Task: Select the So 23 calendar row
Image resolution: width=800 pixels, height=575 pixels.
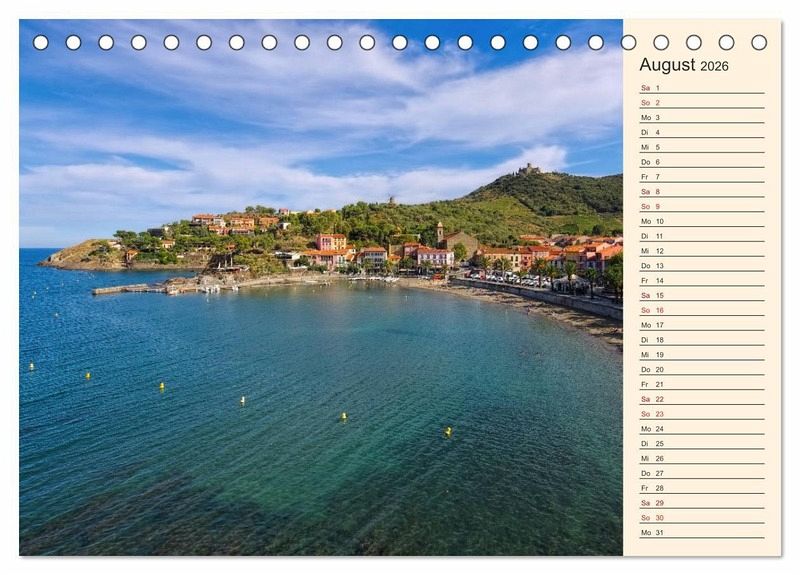Action: 702,413
